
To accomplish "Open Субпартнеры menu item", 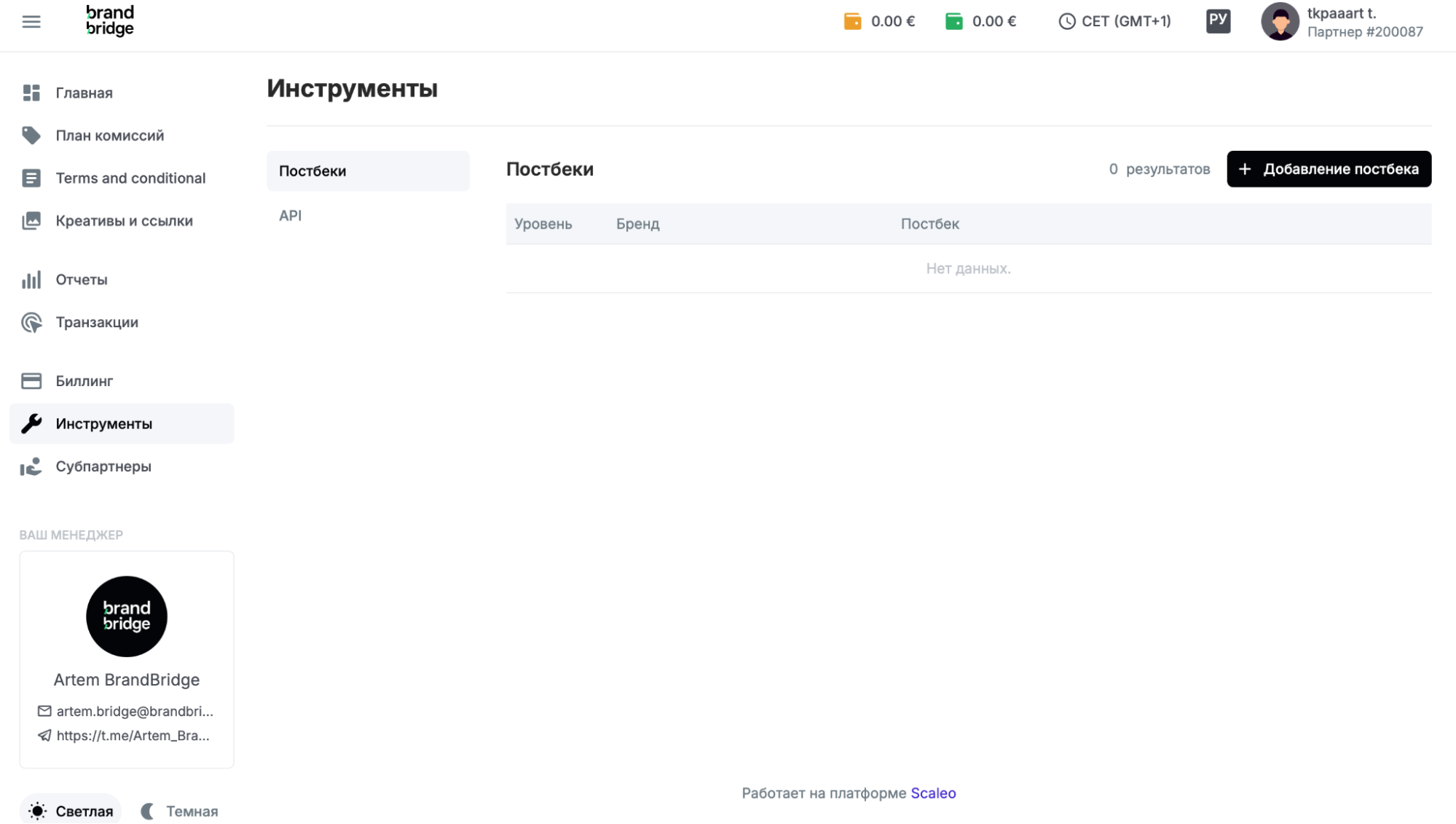I will pyautogui.click(x=122, y=466).
